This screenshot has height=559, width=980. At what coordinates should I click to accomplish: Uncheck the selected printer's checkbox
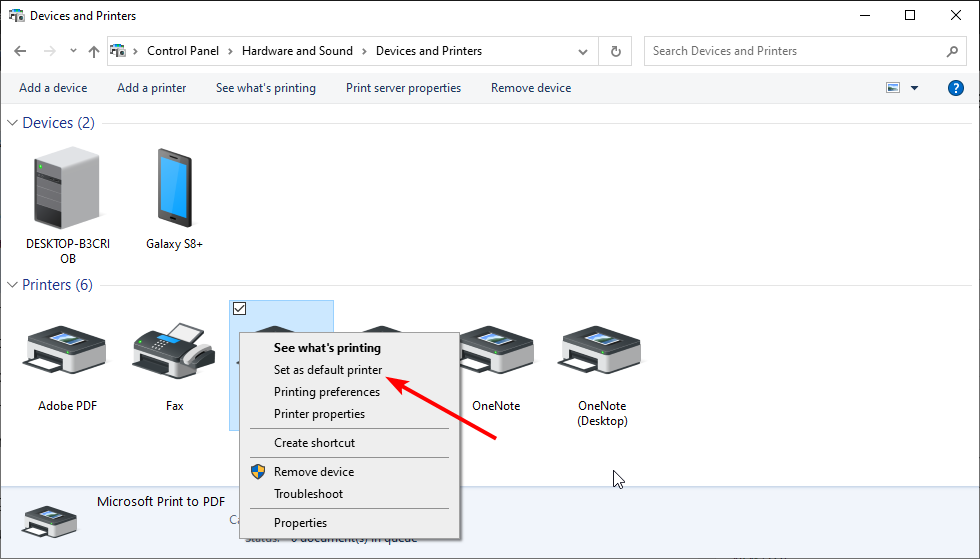point(239,309)
